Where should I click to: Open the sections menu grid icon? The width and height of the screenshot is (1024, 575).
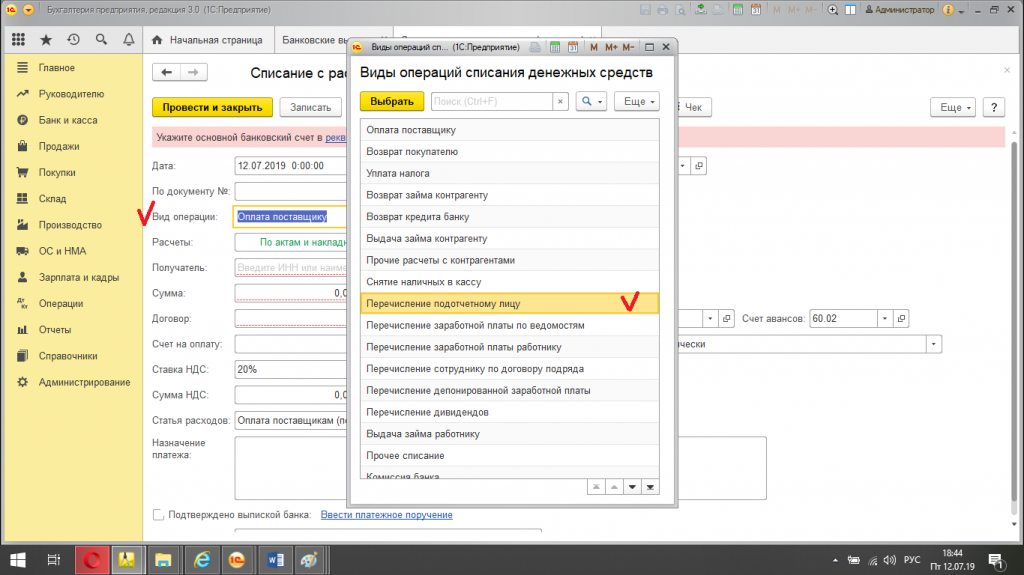(x=18, y=40)
